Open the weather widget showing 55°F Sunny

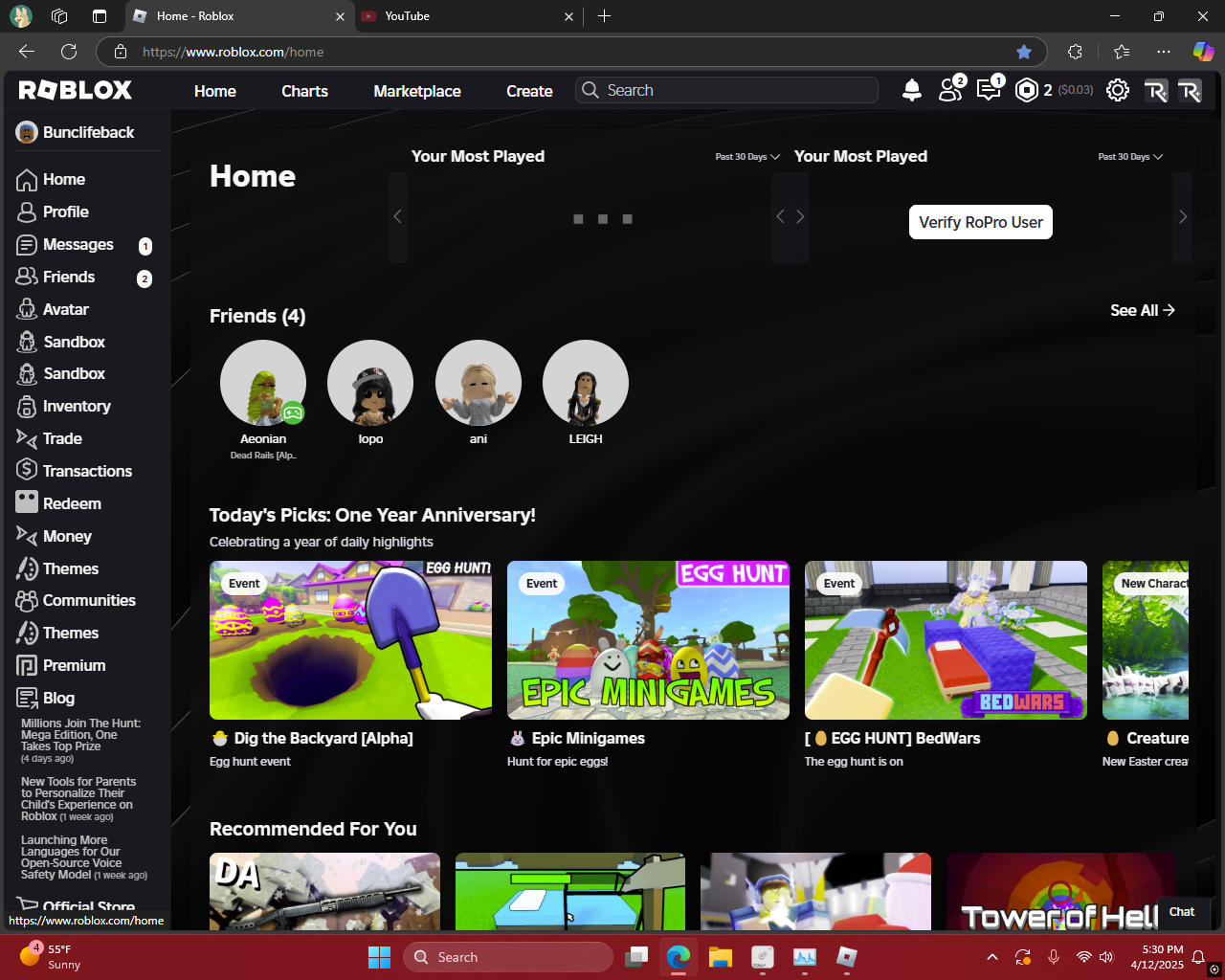coord(50,957)
